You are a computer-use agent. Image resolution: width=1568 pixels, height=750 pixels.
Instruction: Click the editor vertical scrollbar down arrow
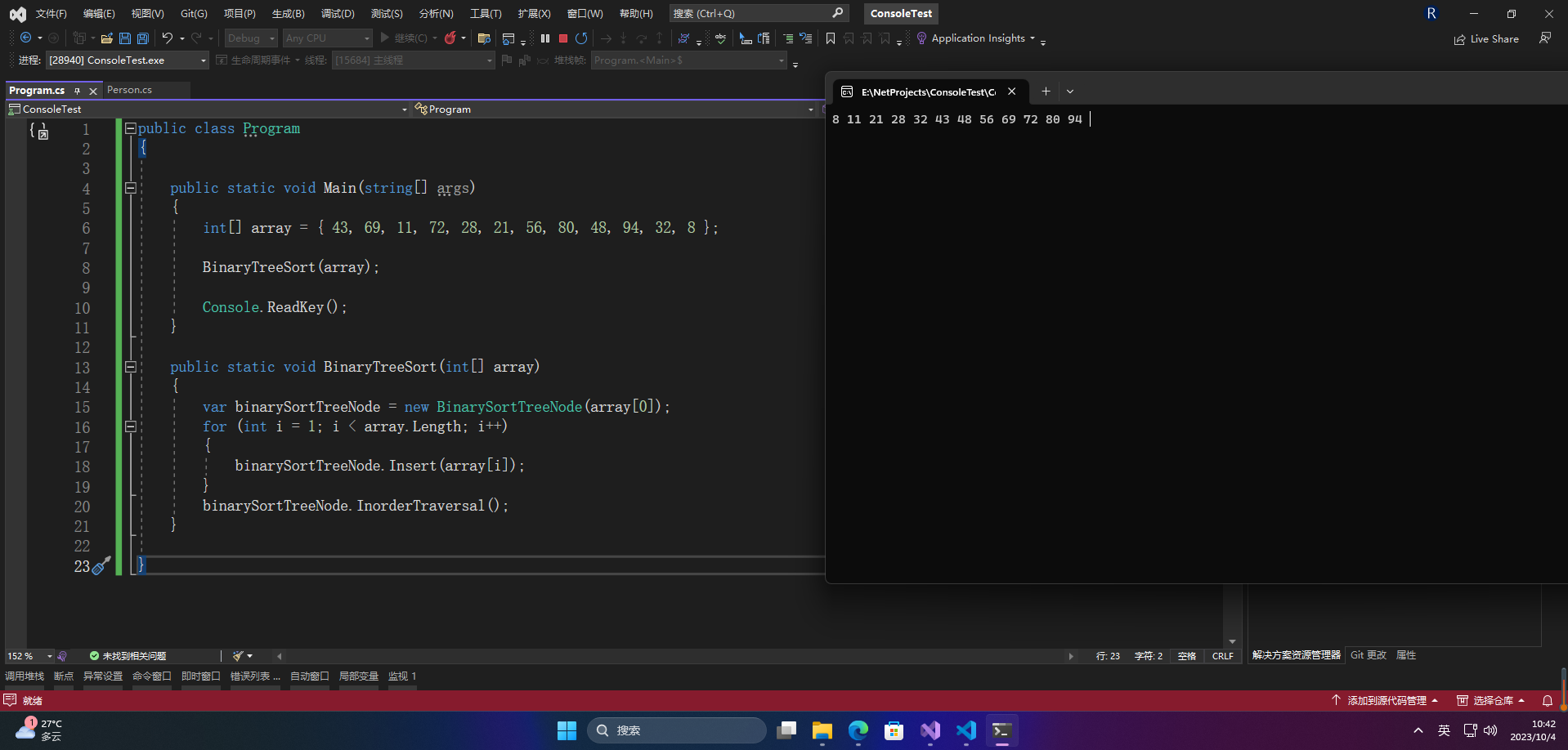click(1232, 641)
